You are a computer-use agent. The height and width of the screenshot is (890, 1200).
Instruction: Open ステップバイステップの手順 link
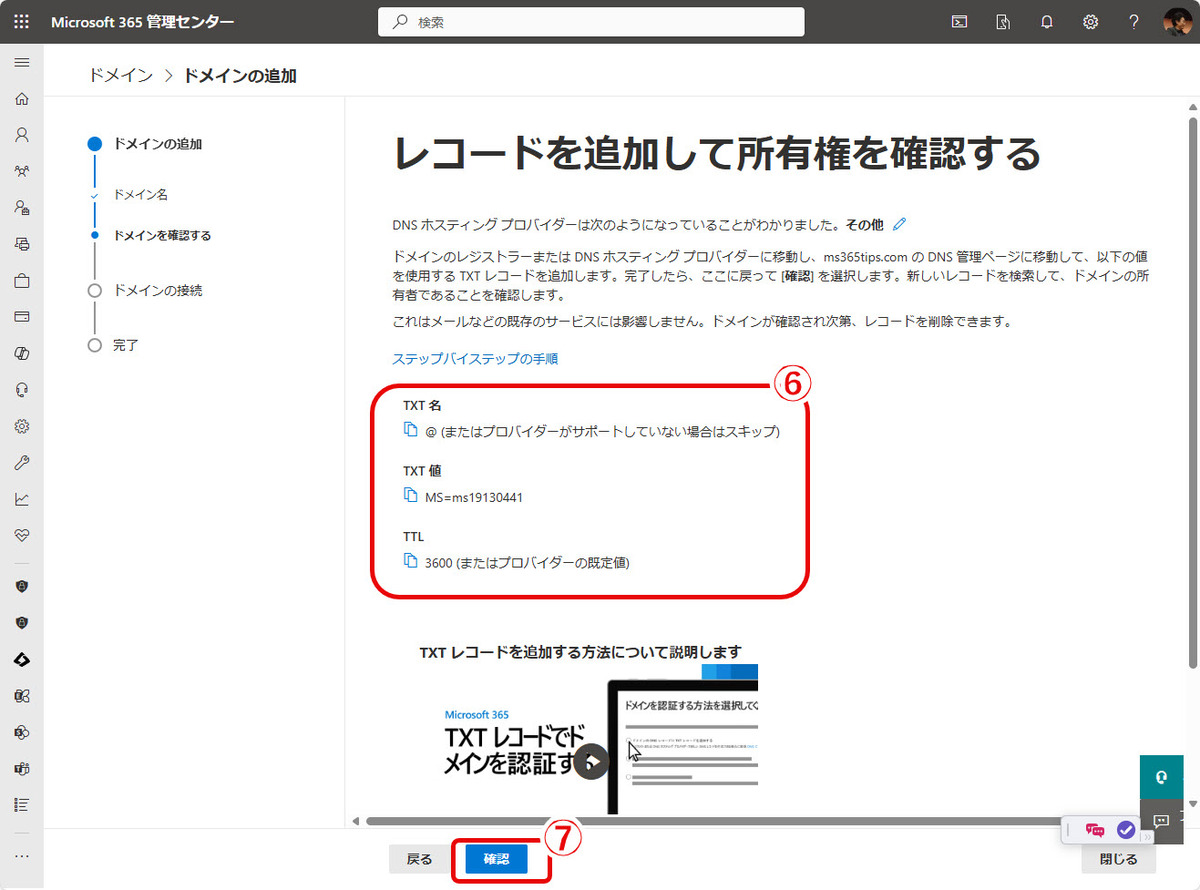click(475, 358)
